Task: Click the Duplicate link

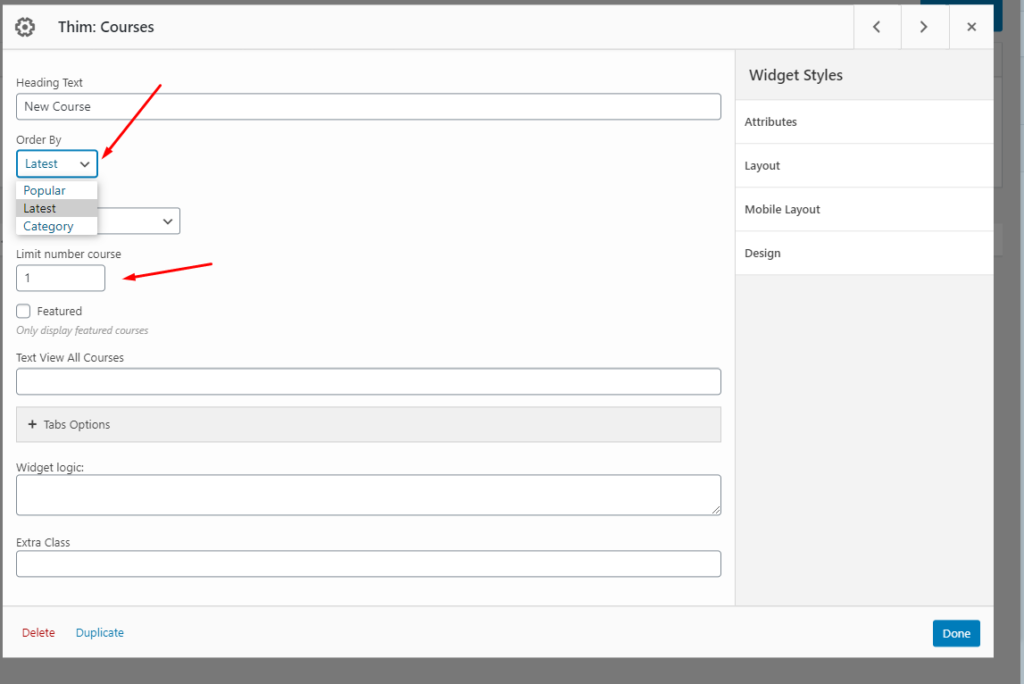Action: (x=100, y=632)
